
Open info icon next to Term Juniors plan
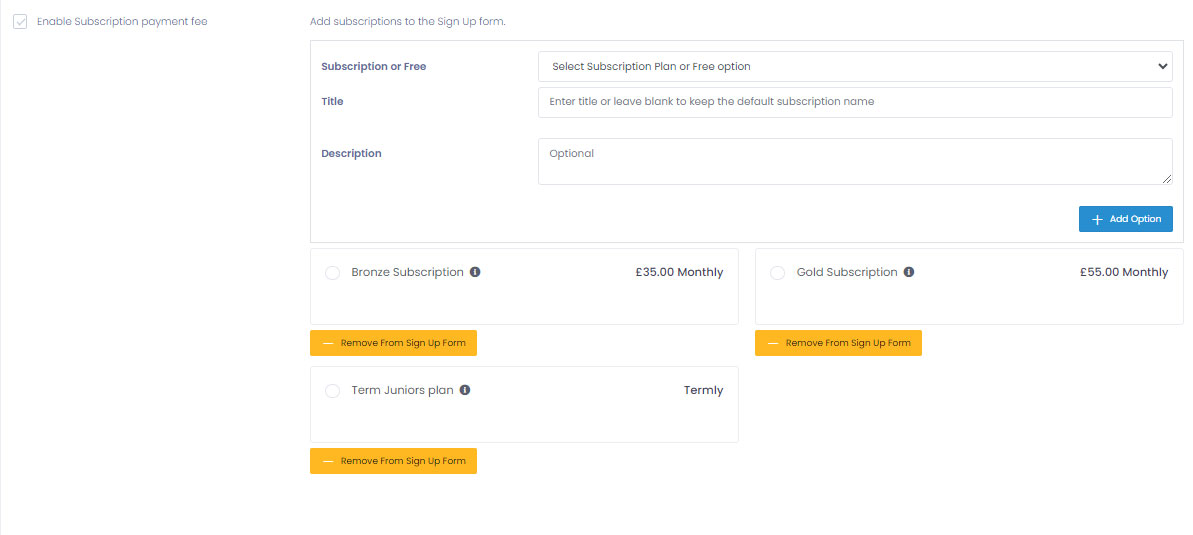click(x=465, y=390)
